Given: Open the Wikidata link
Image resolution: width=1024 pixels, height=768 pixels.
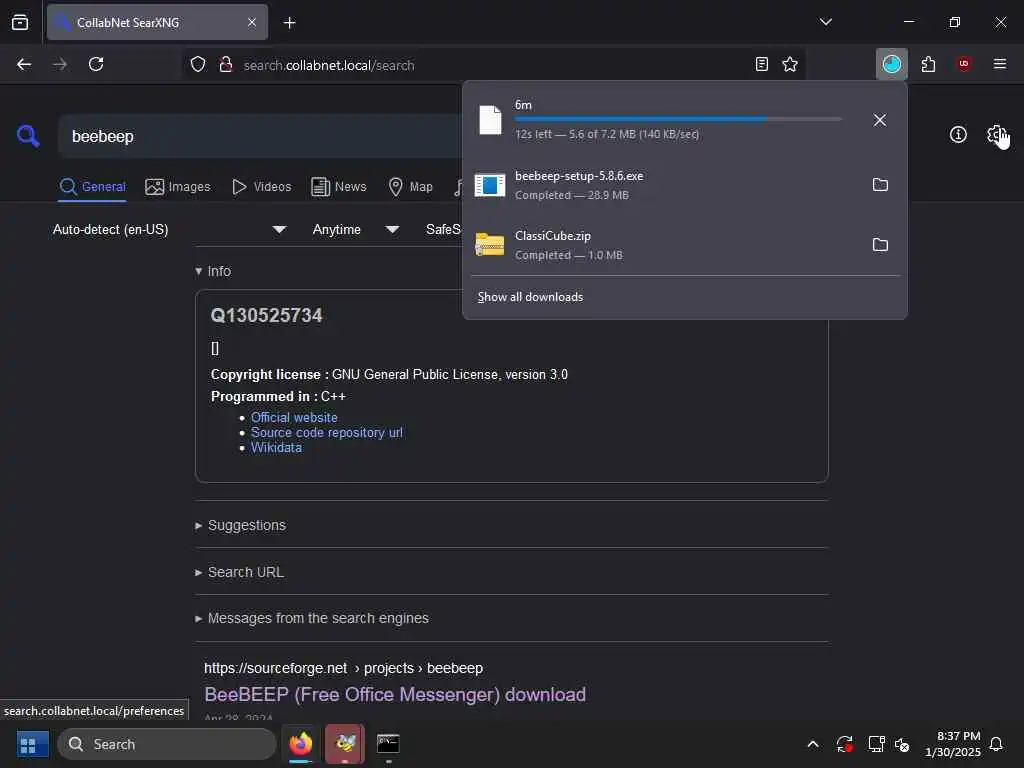Looking at the screenshot, I should pyautogui.click(x=276, y=447).
